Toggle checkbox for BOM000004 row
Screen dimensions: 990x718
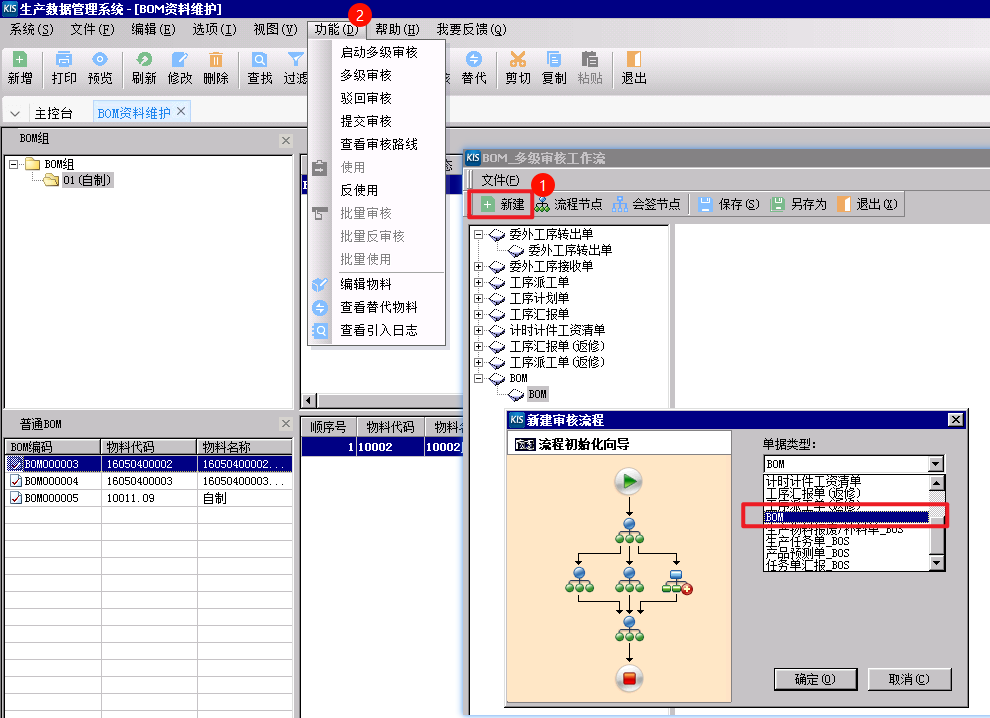[x=16, y=481]
